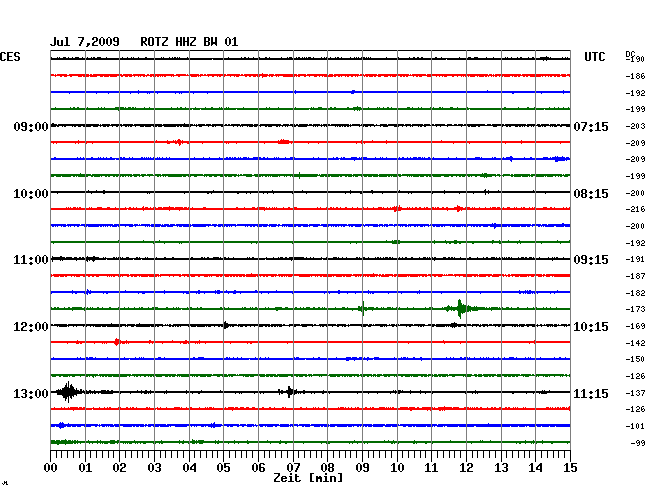Click the DC offset value "-101"
The height and width of the screenshot is (494, 650).
(x=635, y=426)
